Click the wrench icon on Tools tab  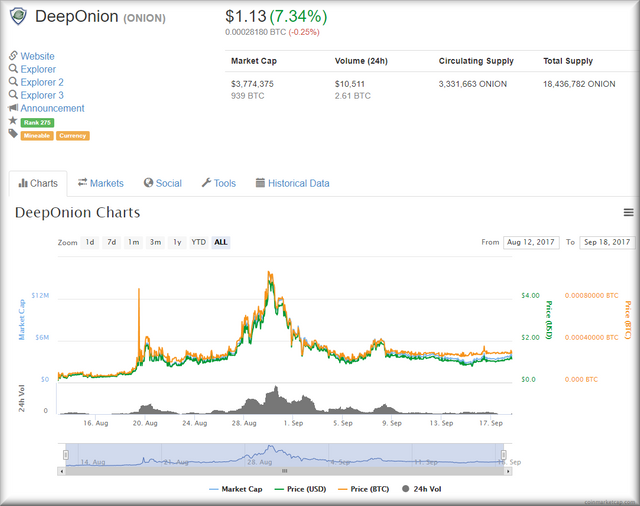click(206, 183)
